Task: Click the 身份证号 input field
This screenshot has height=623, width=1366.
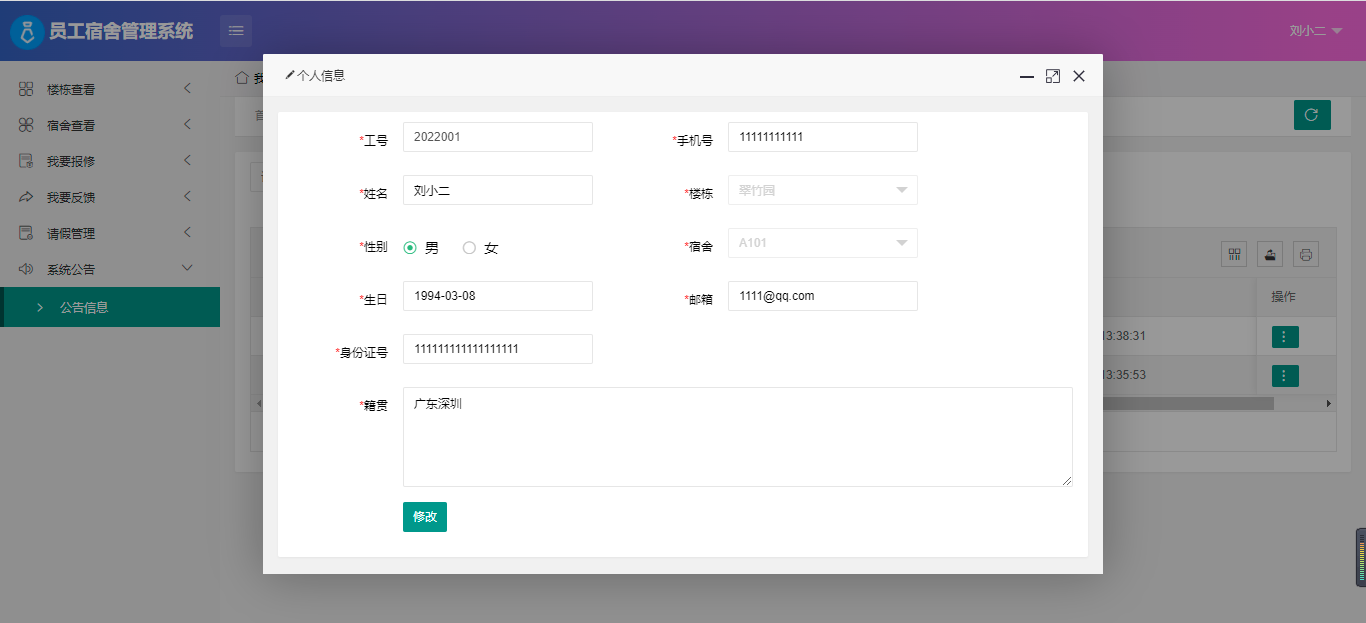Action: (x=498, y=349)
